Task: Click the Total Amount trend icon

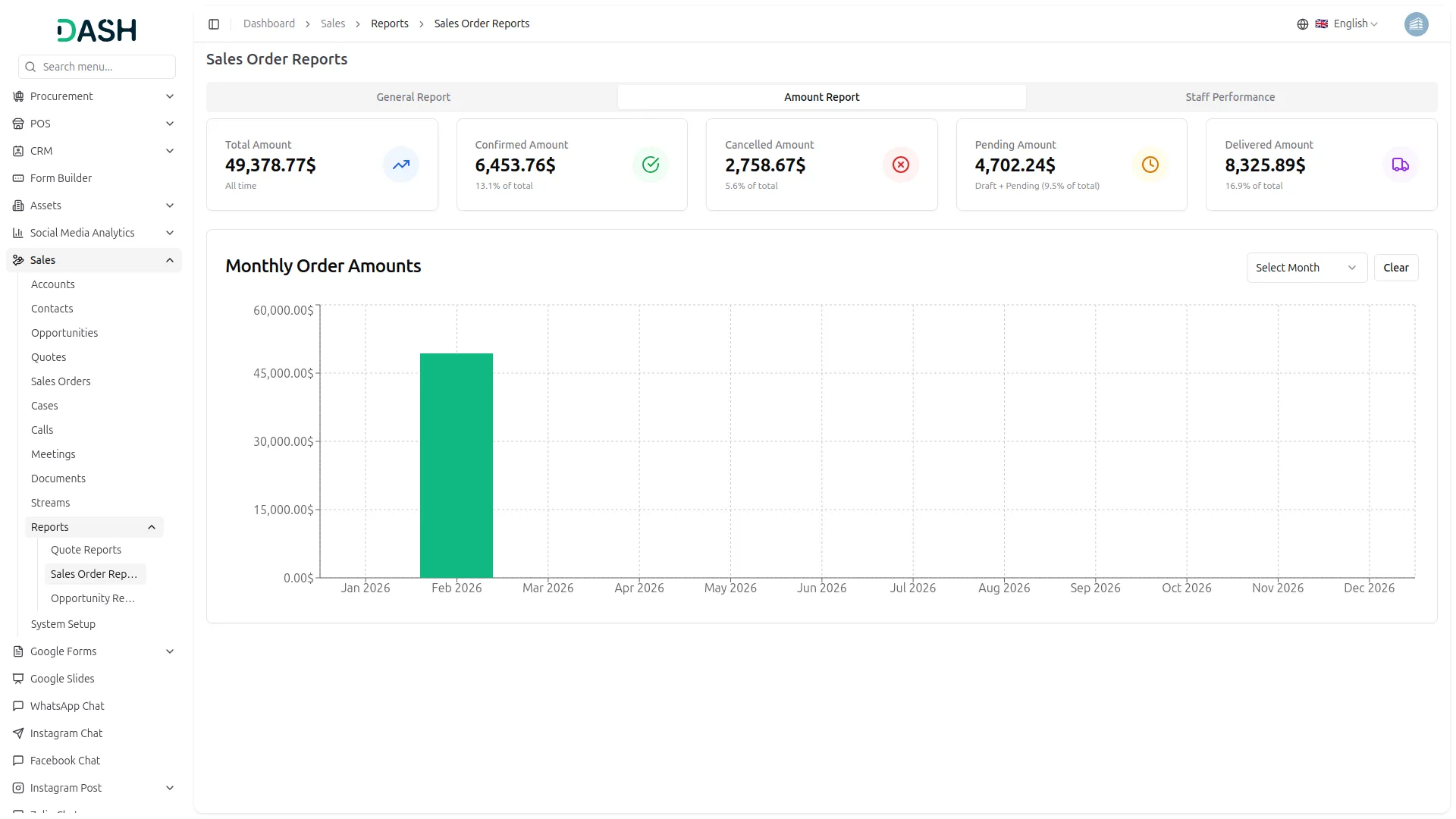Action: [x=400, y=165]
